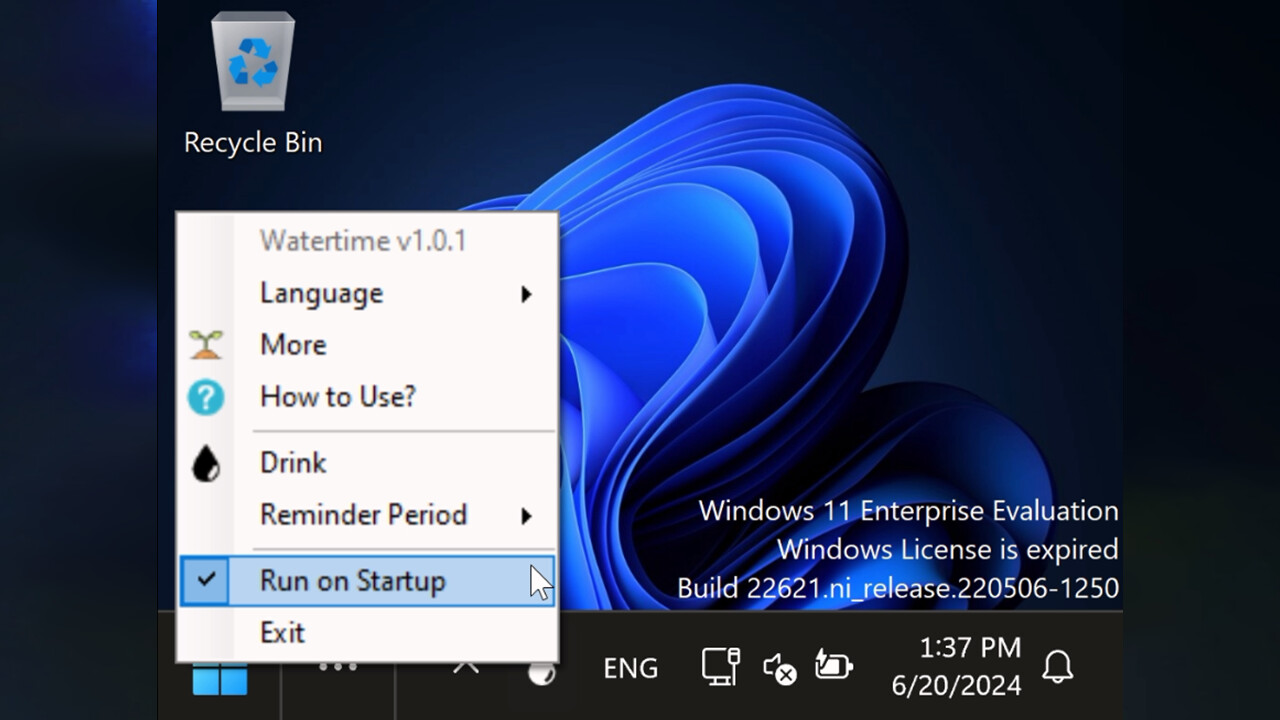This screenshot has width=1280, height=720.
Task: Trigger a Drink reminder now
Action: click(292, 462)
